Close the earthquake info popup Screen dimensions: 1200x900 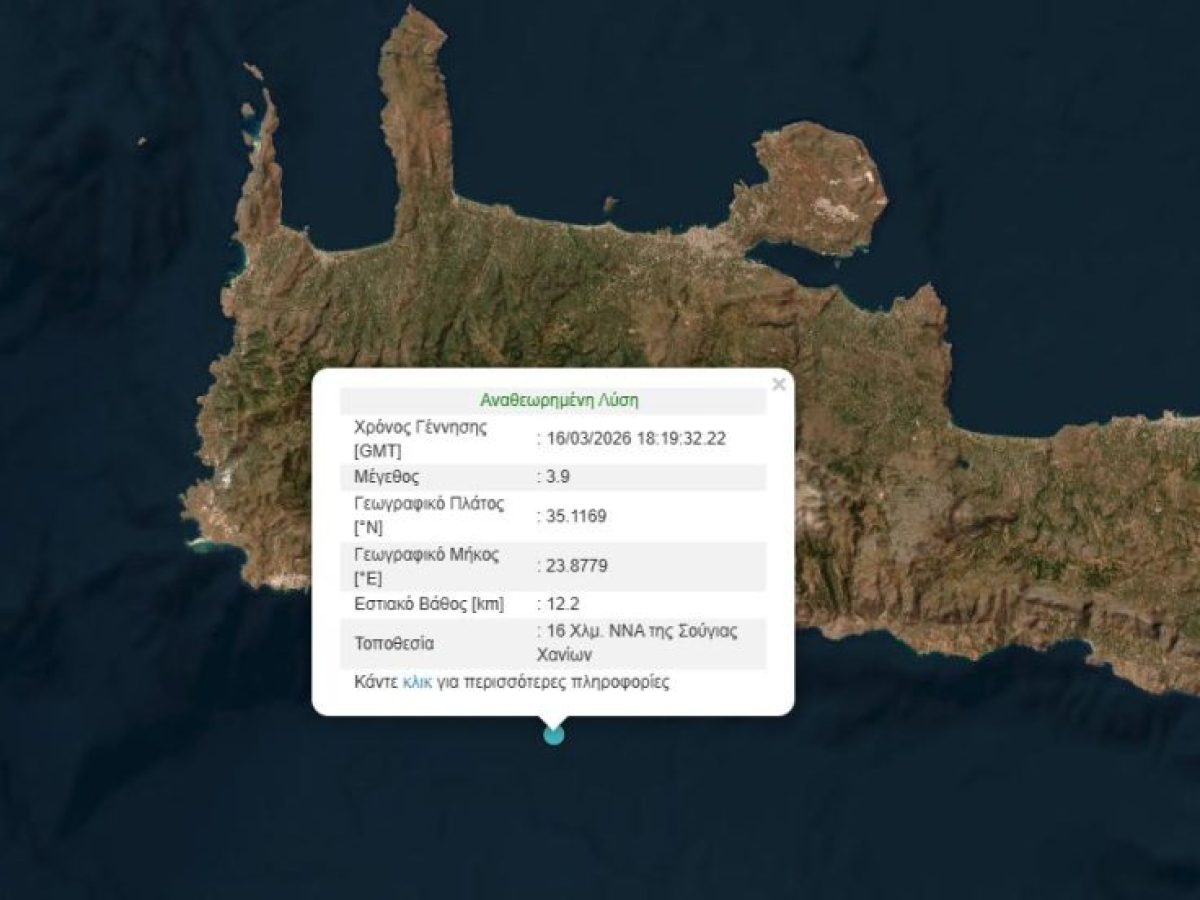[x=779, y=384]
